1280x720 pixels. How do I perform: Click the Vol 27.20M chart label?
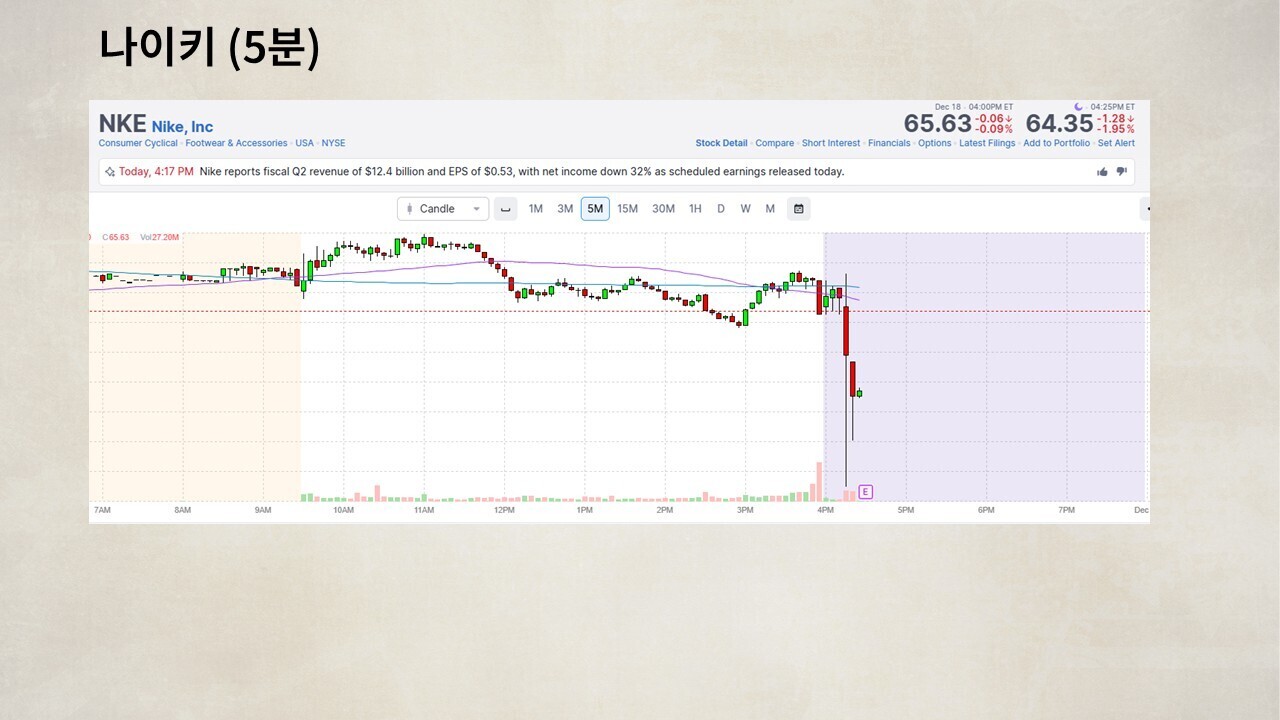click(x=160, y=237)
